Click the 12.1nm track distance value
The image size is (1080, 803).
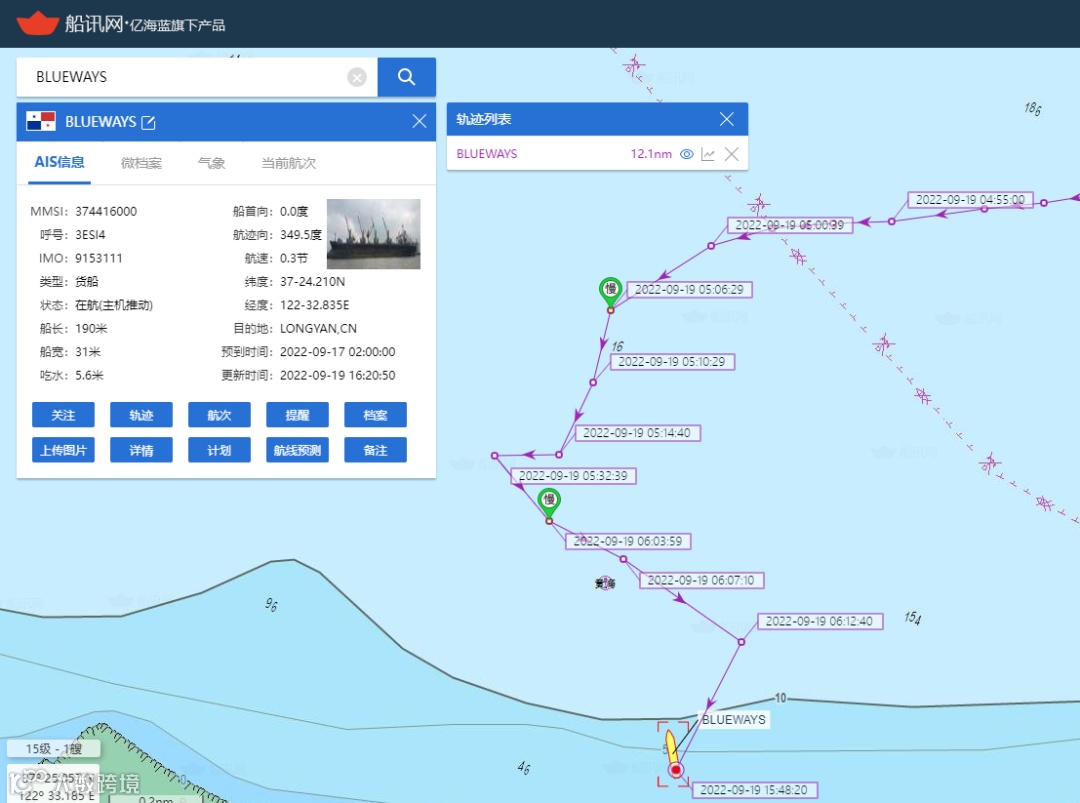(651, 154)
